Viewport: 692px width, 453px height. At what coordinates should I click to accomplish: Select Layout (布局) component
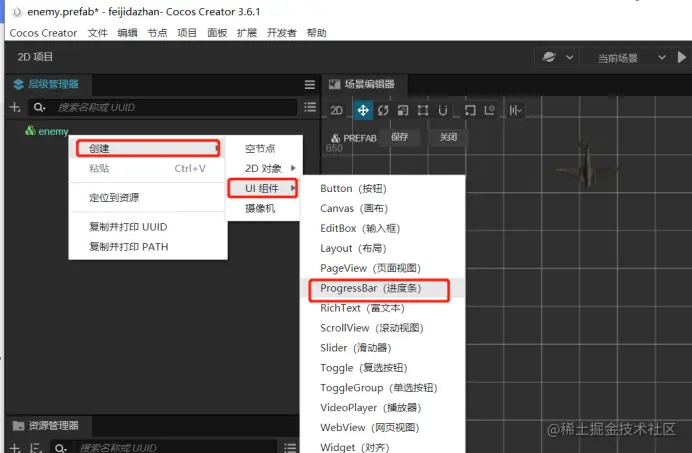point(382,248)
